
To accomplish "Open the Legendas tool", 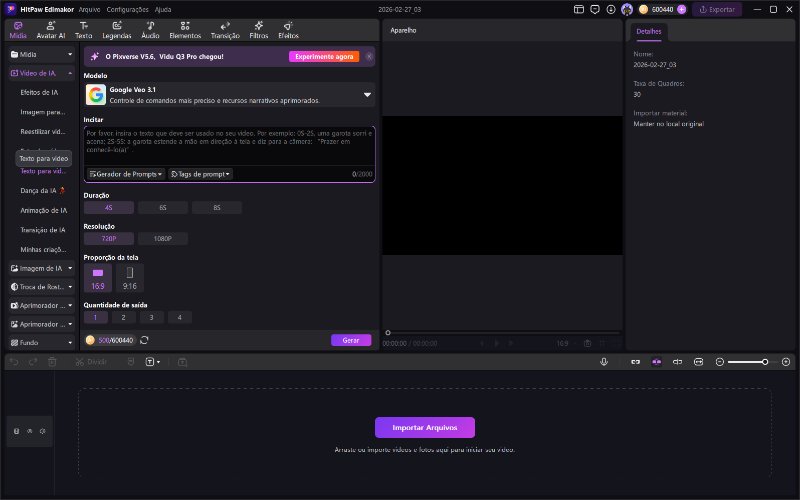I will [117, 30].
